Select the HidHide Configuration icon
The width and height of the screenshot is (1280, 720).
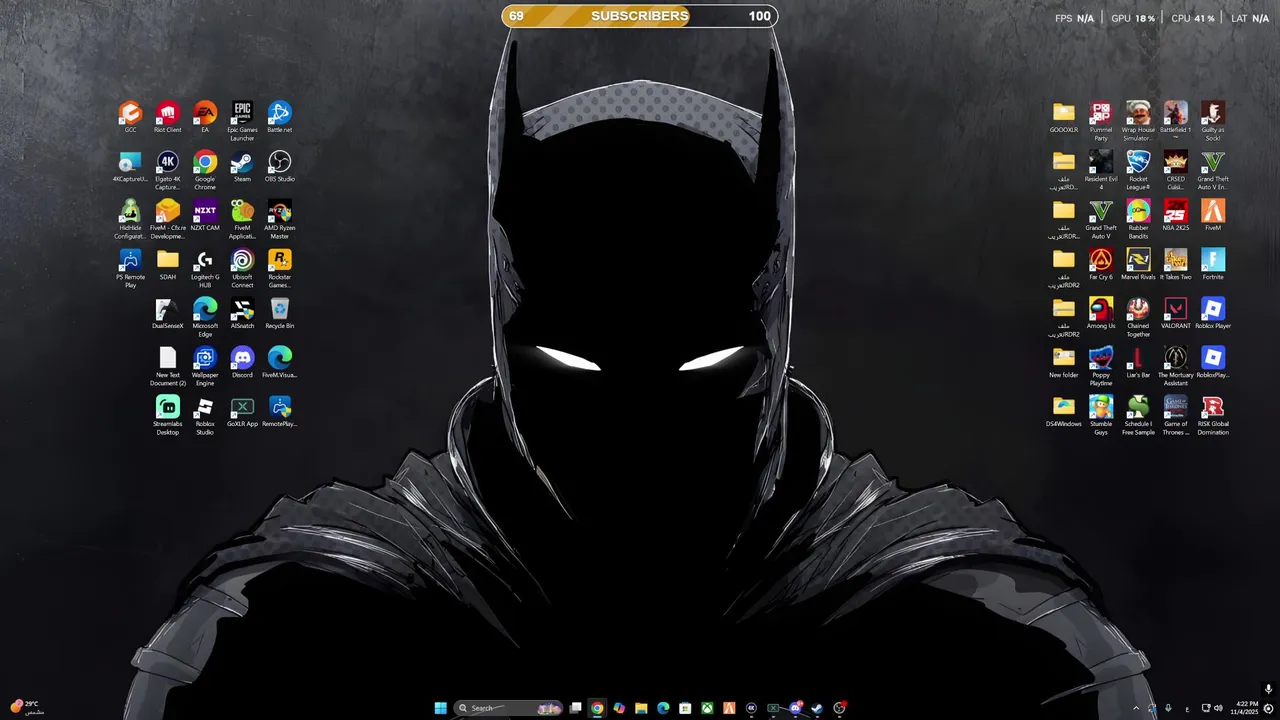(x=130, y=220)
